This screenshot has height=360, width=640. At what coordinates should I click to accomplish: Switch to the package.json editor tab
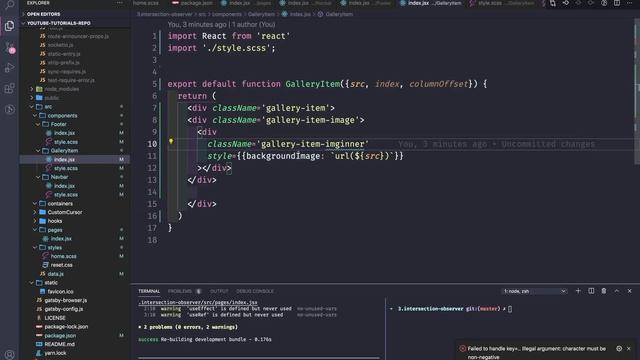pyautogui.click(x=191, y=3)
